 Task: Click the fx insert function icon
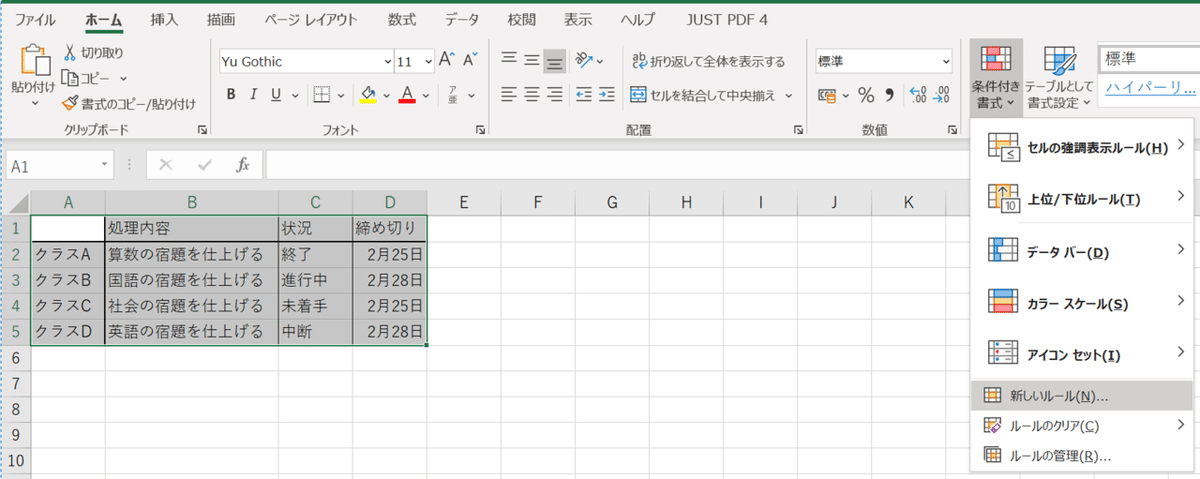coord(242,165)
